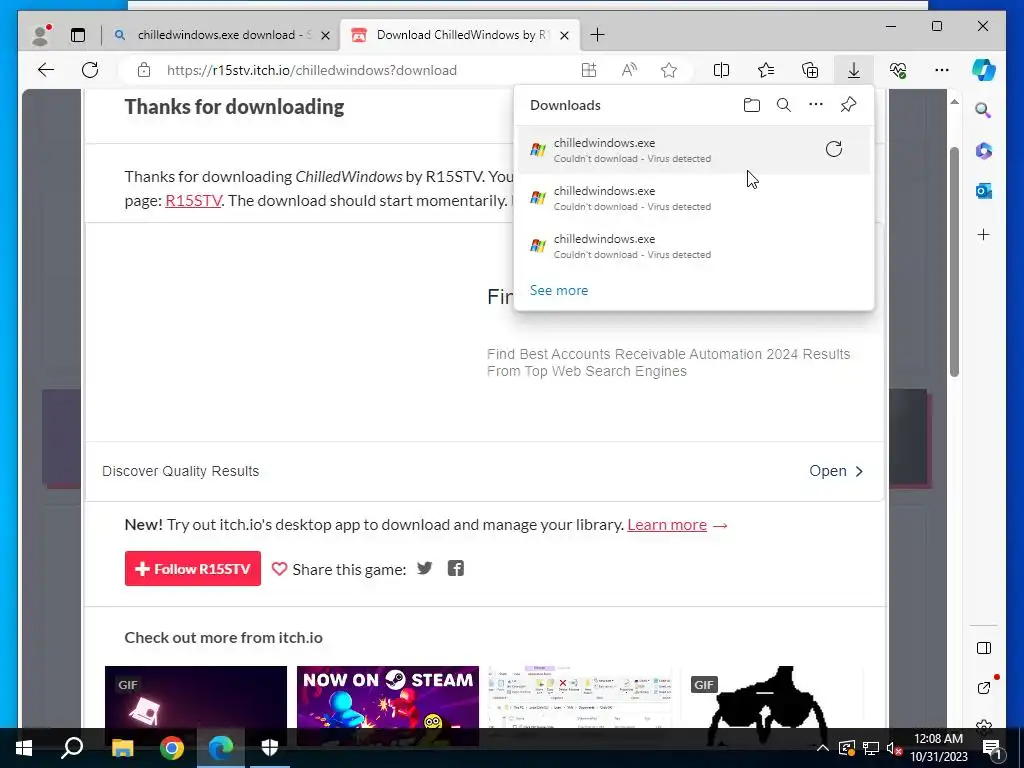Search downloads with magnifier icon
Viewport: 1024px width, 768px height.
tap(784, 105)
